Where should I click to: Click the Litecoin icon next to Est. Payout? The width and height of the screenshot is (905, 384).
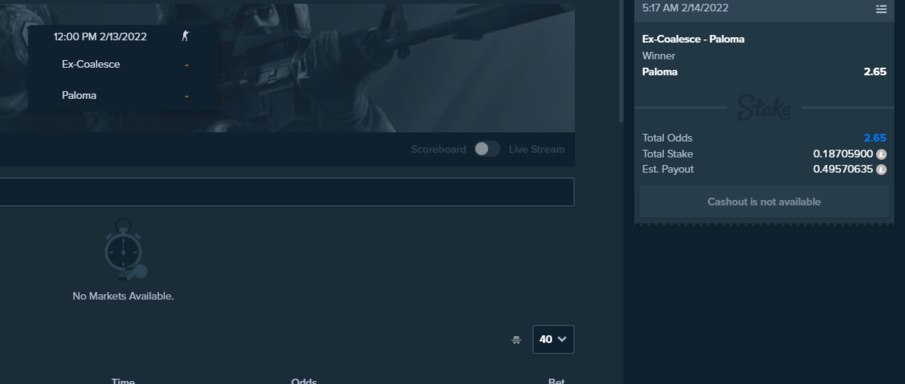881,170
